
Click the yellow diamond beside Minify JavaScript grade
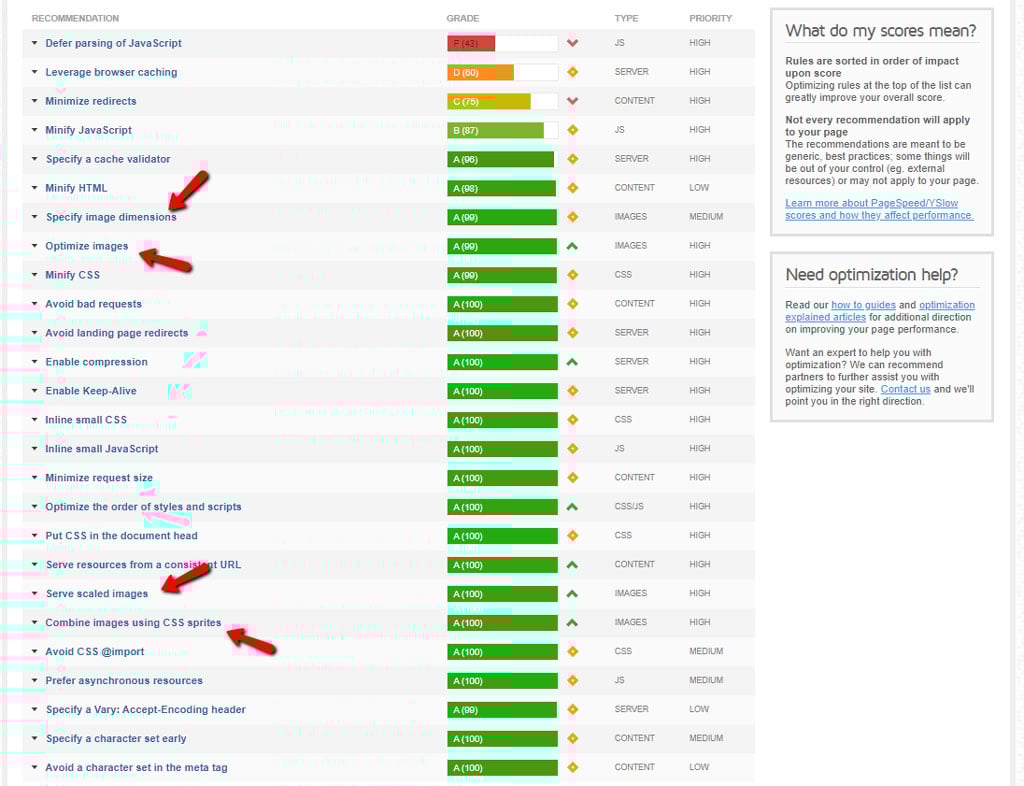[572, 130]
